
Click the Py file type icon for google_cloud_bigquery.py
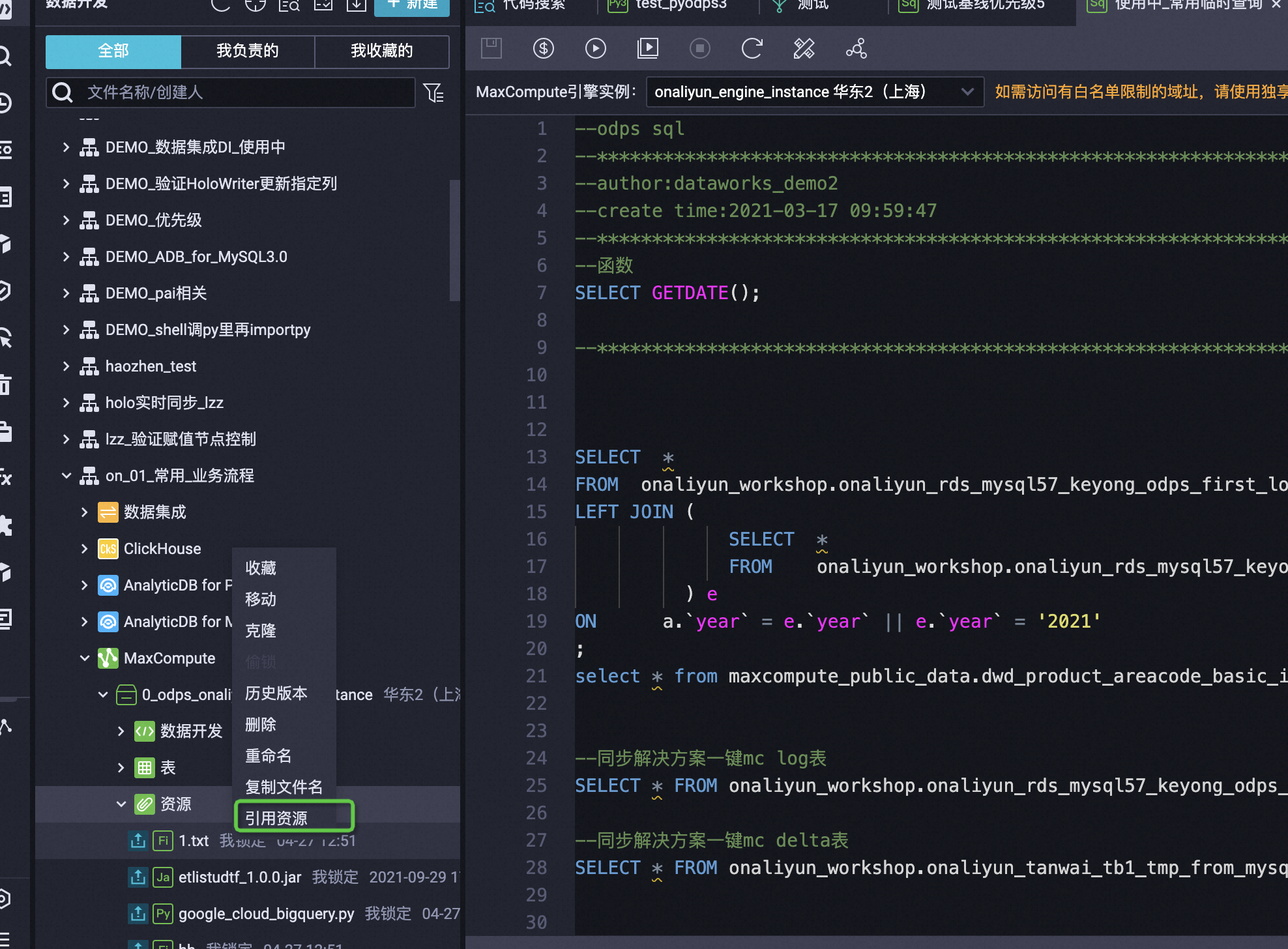(163, 914)
